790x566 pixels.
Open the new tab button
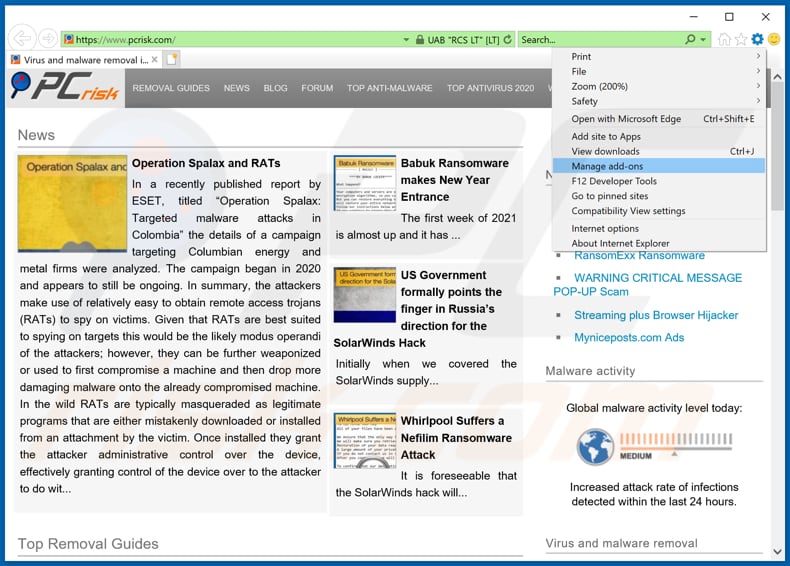(x=172, y=60)
